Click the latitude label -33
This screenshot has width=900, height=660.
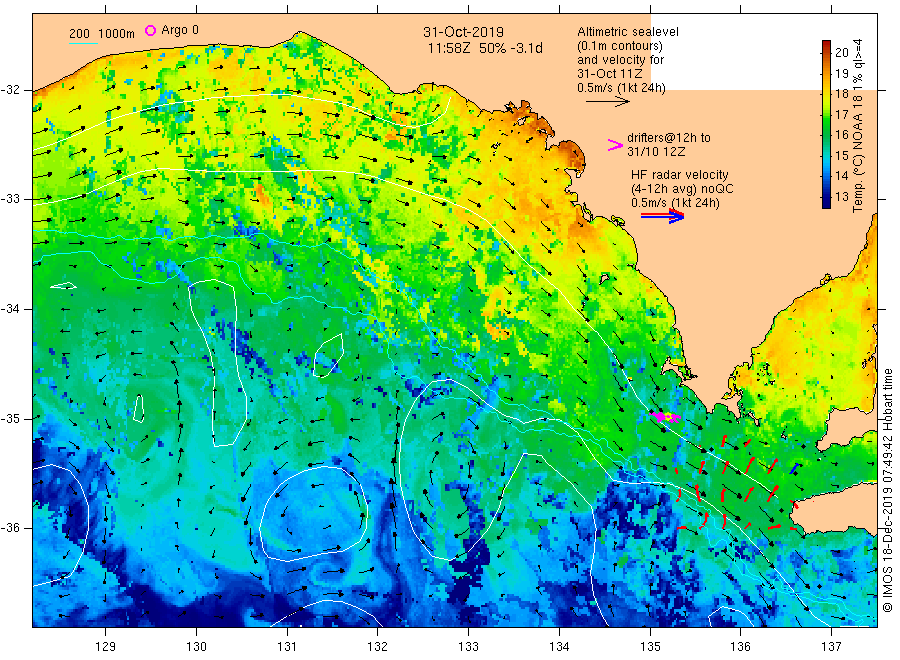tap(10, 199)
